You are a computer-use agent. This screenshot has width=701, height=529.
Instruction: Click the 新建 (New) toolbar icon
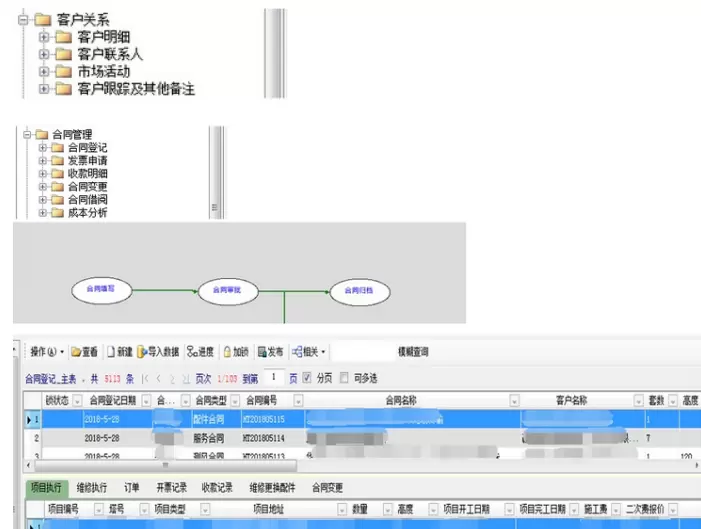111,352
